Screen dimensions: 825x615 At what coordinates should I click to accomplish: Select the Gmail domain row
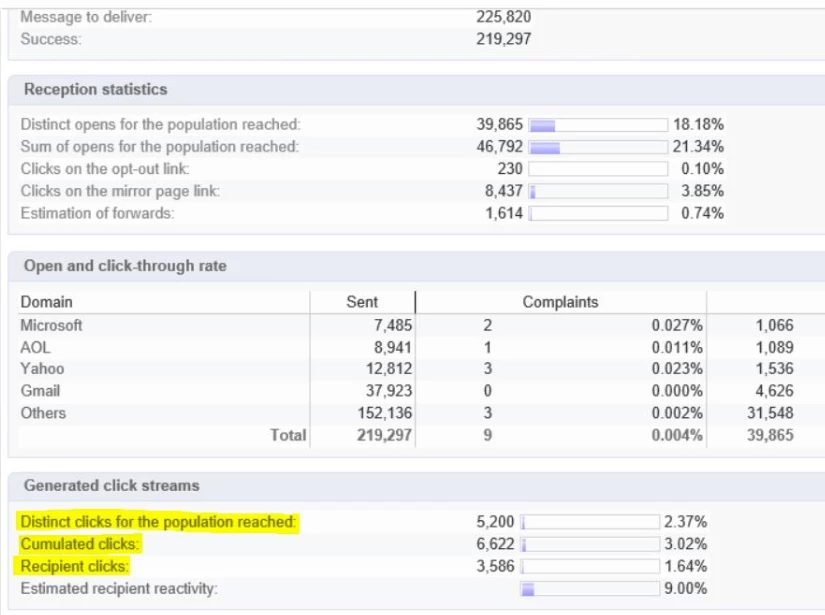pos(421,390)
